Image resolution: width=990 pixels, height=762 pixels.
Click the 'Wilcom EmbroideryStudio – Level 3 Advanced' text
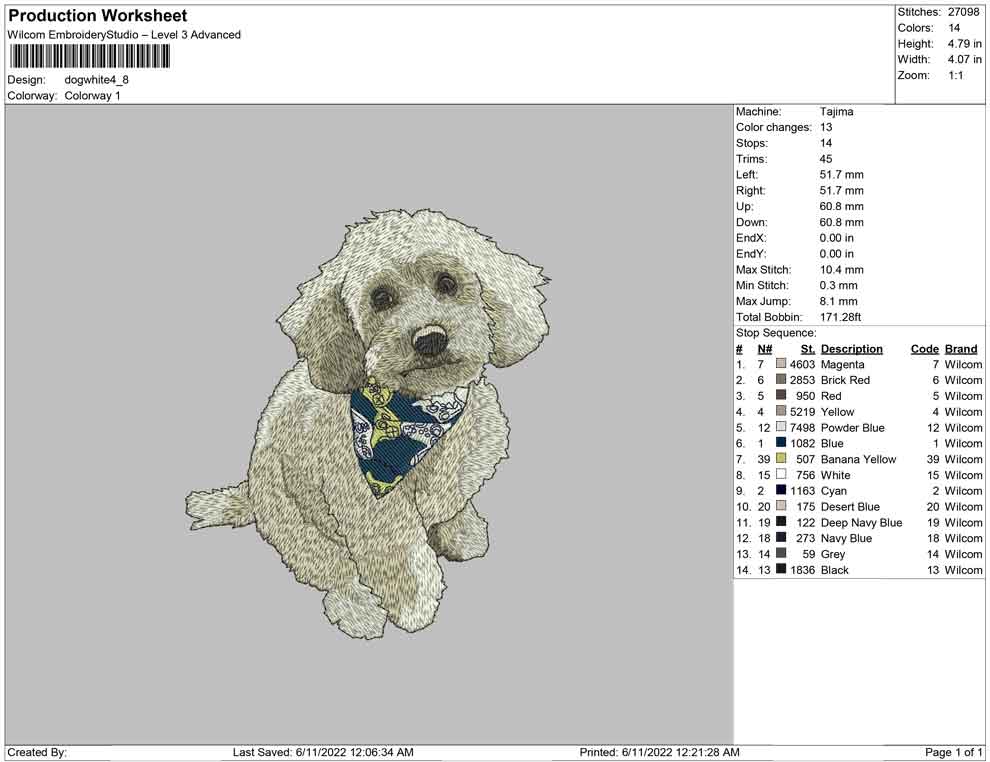point(124,35)
